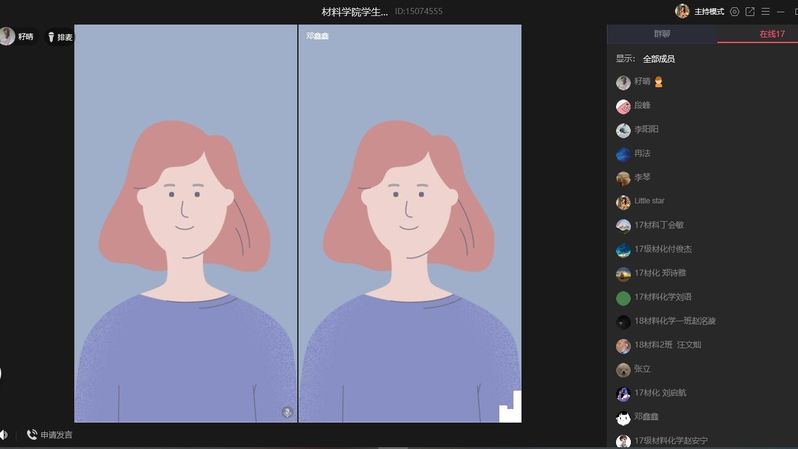Switch to the 群聊 group chat tab

pos(662,34)
